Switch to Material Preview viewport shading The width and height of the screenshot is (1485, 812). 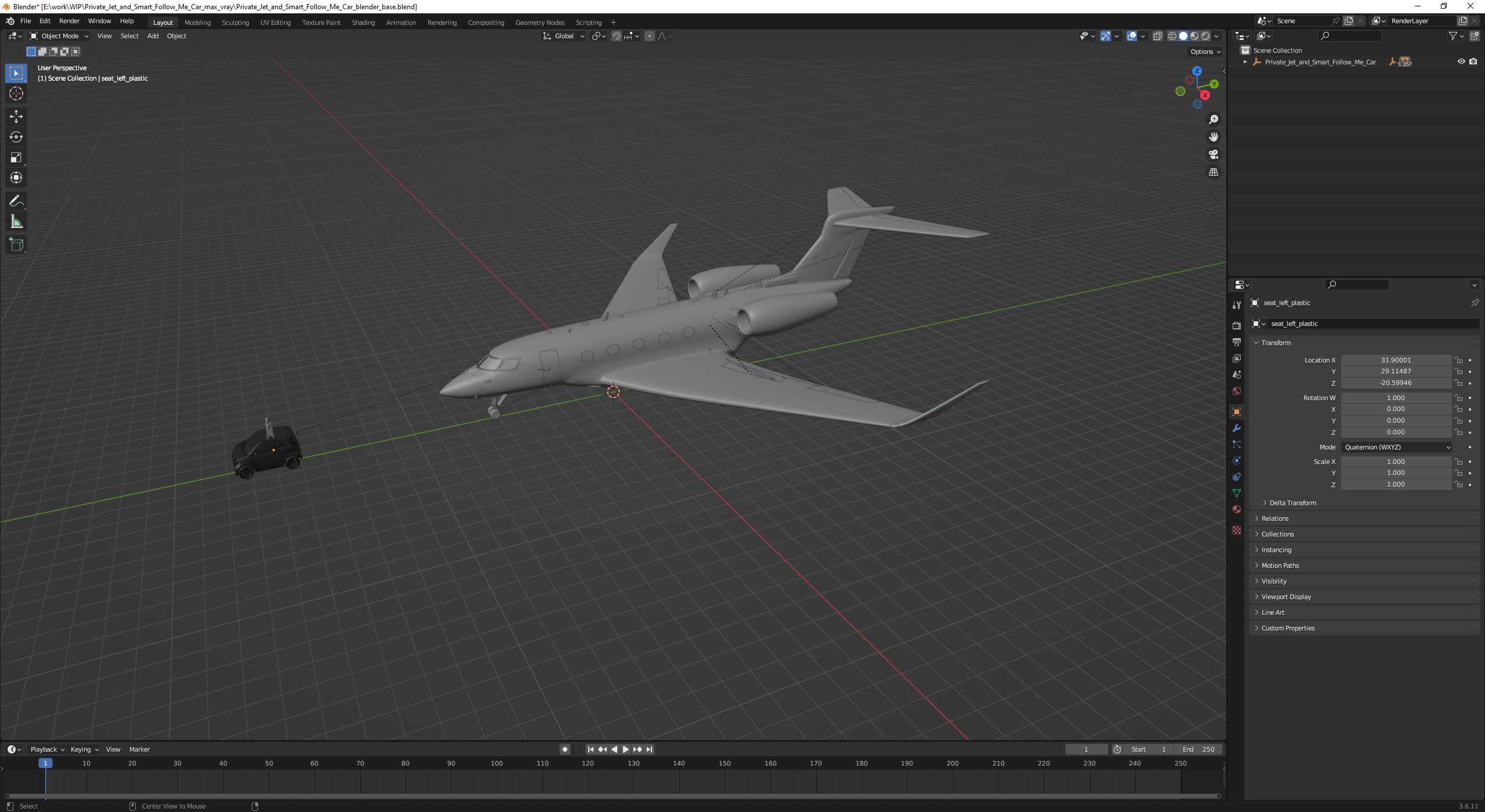pos(1194,36)
